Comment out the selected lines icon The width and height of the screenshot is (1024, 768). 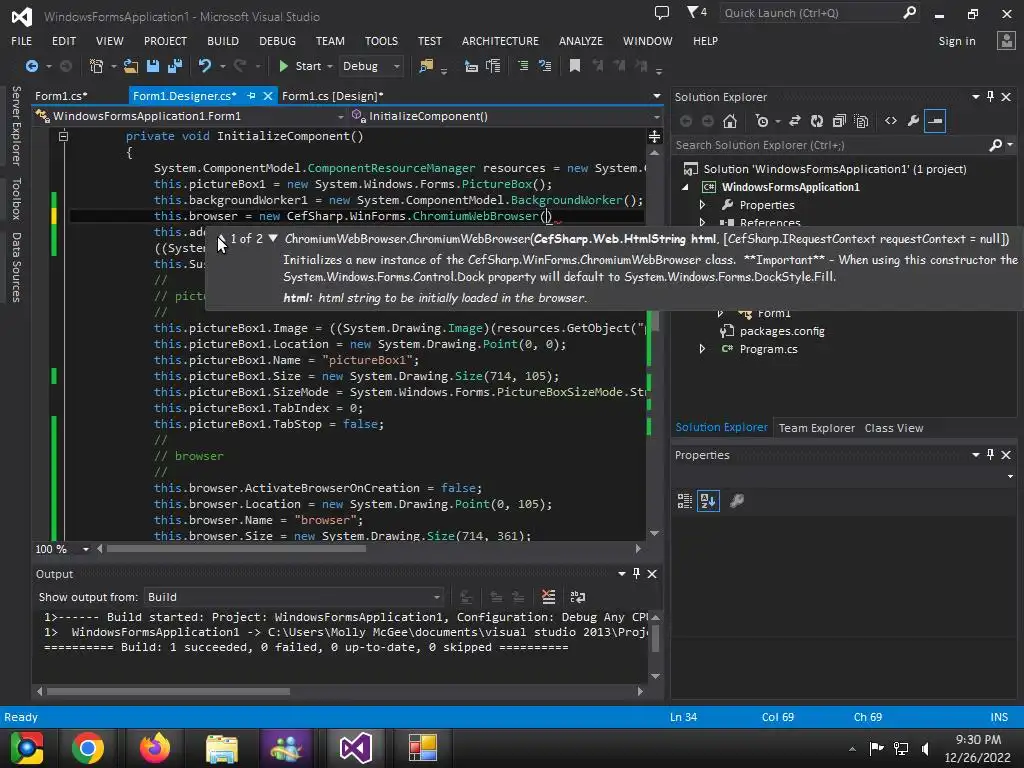pyautogui.click(x=523, y=66)
